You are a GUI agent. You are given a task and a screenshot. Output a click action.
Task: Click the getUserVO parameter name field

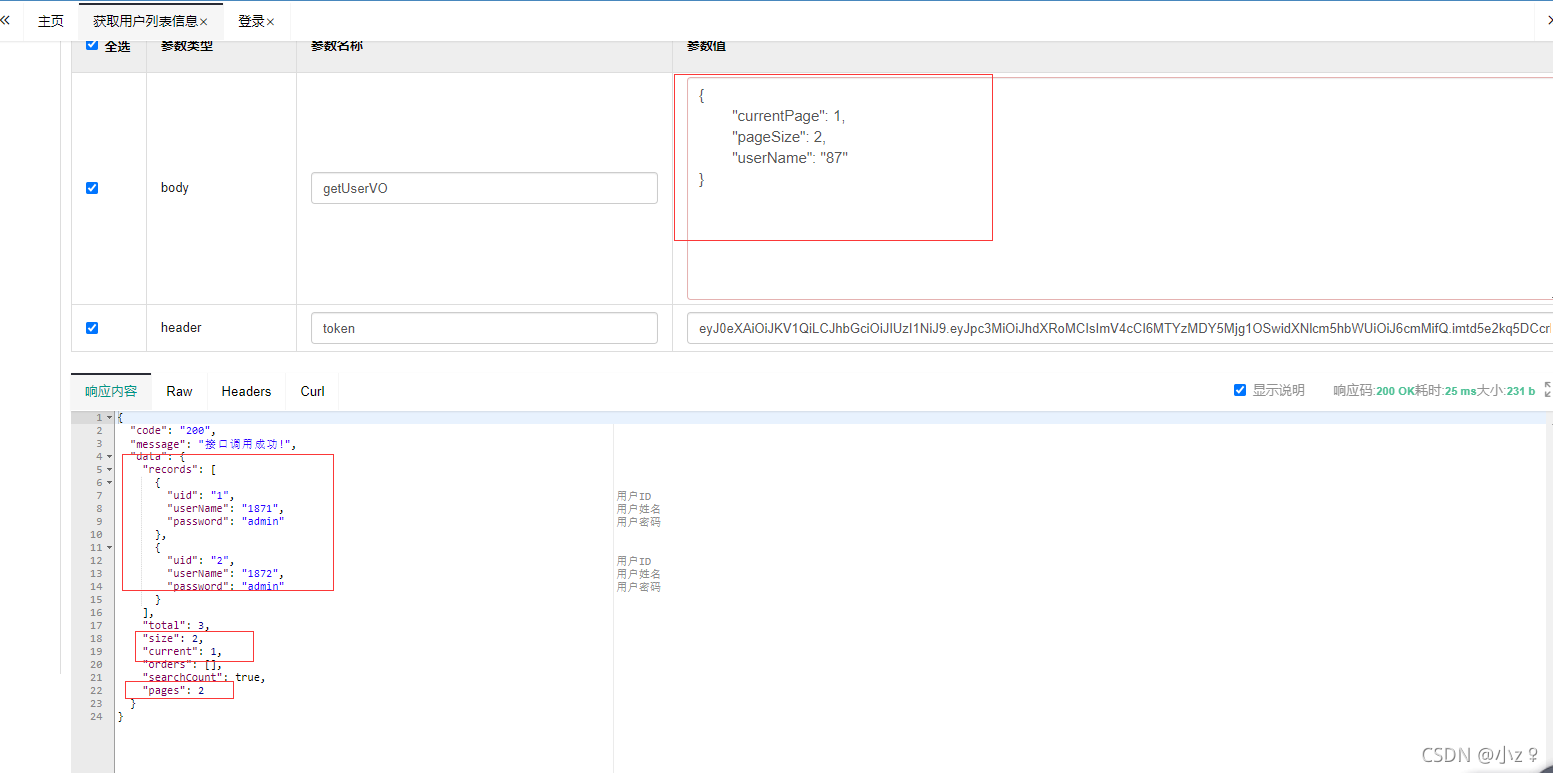pos(484,188)
